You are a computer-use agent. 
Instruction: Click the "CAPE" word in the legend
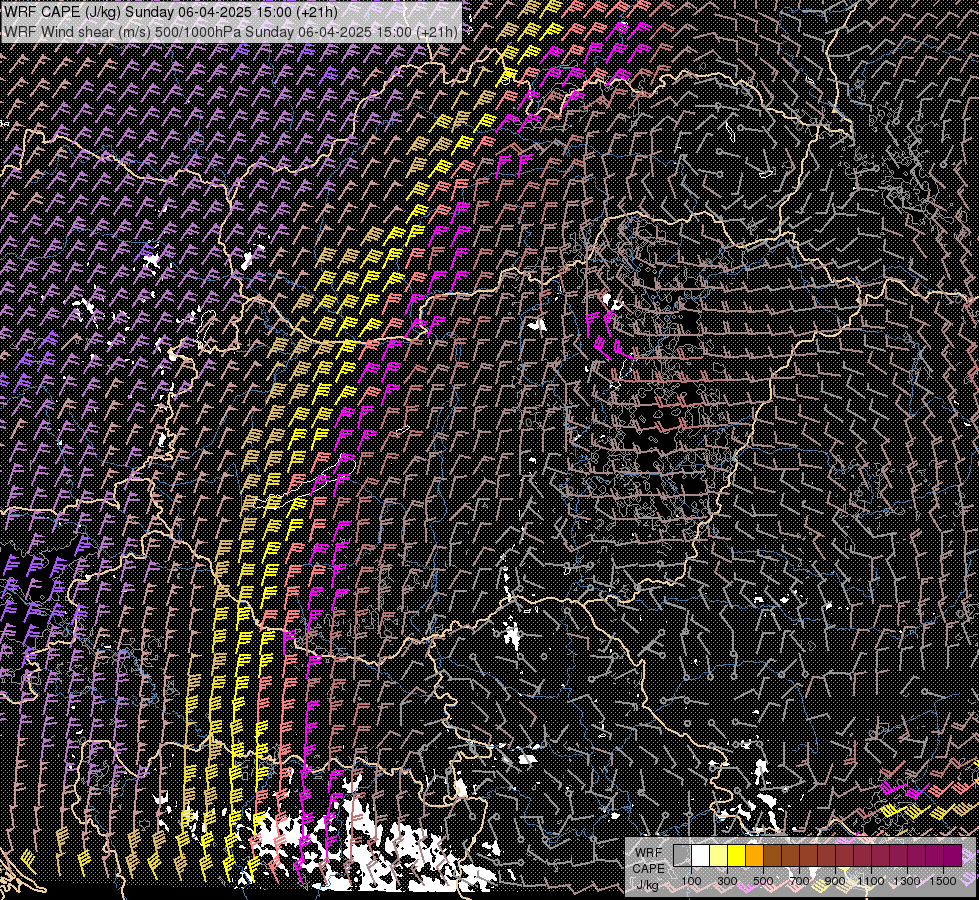[649, 869]
